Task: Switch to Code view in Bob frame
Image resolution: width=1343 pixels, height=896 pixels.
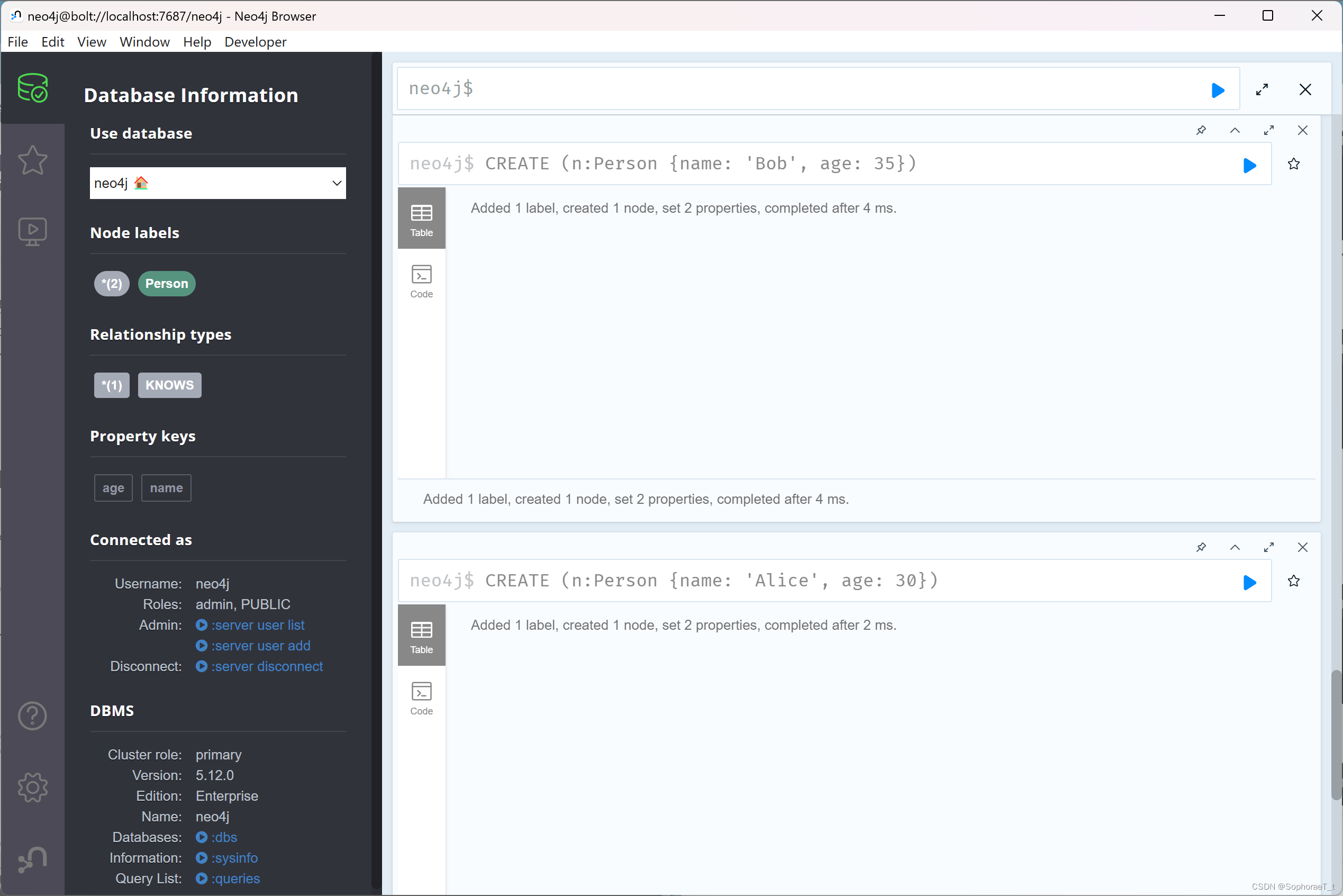Action: click(421, 280)
